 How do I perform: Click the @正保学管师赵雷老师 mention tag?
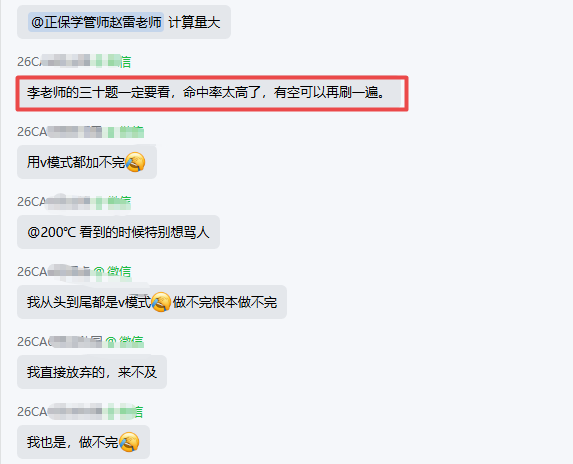tap(96, 22)
